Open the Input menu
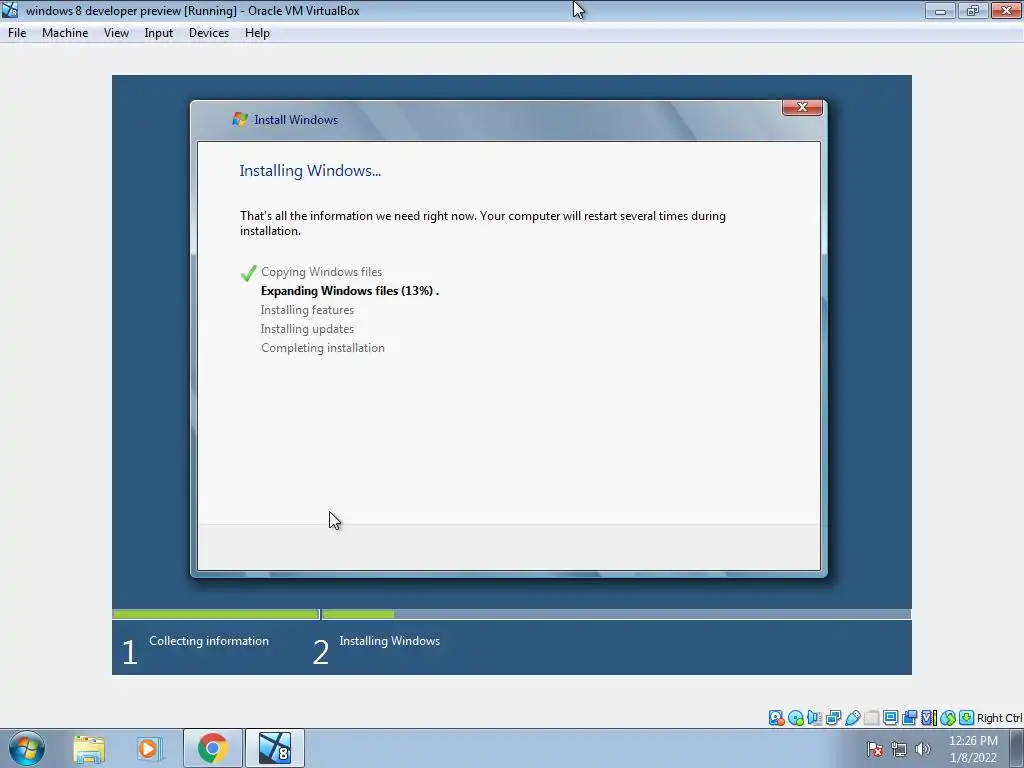 point(159,33)
